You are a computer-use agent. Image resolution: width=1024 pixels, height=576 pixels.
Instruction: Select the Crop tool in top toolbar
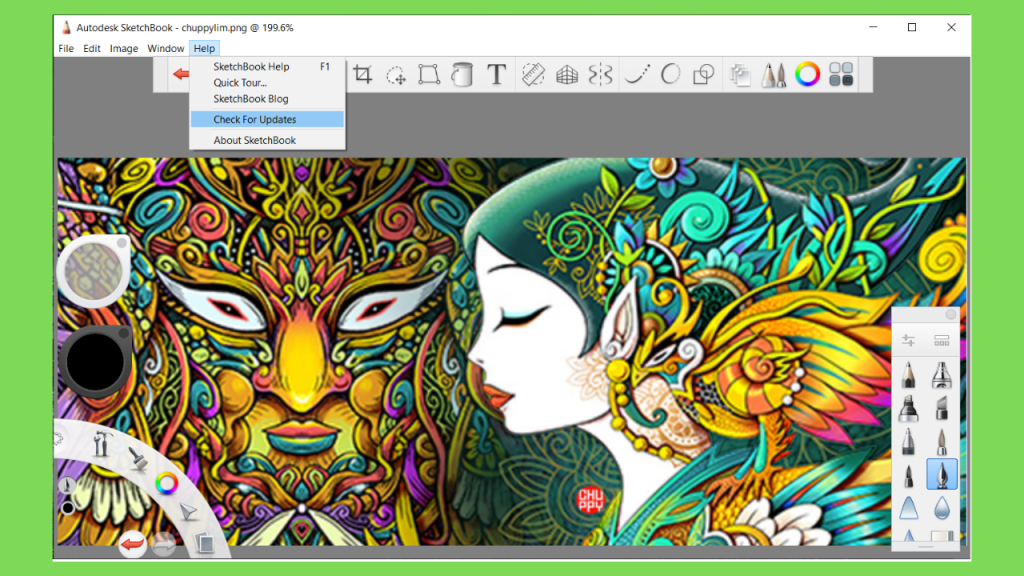click(362, 74)
